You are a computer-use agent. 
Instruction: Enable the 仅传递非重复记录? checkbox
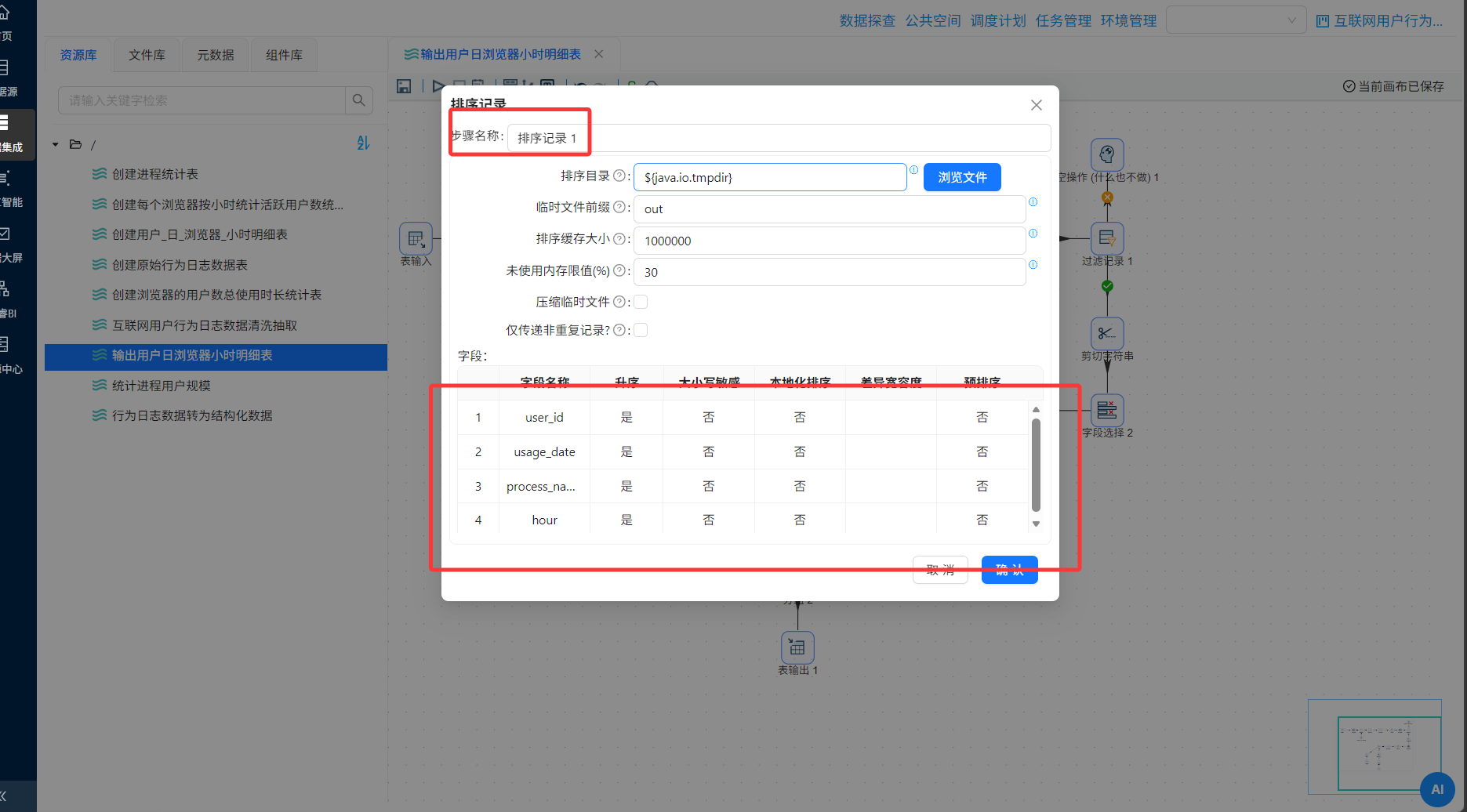(x=641, y=330)
